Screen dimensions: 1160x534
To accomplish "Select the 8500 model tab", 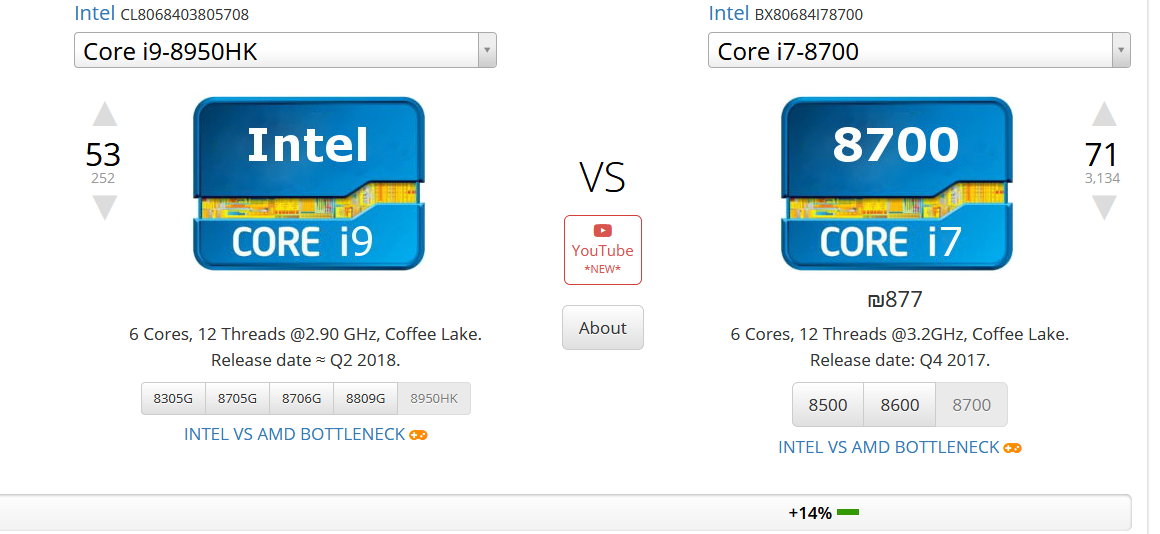I will point(828,405).
